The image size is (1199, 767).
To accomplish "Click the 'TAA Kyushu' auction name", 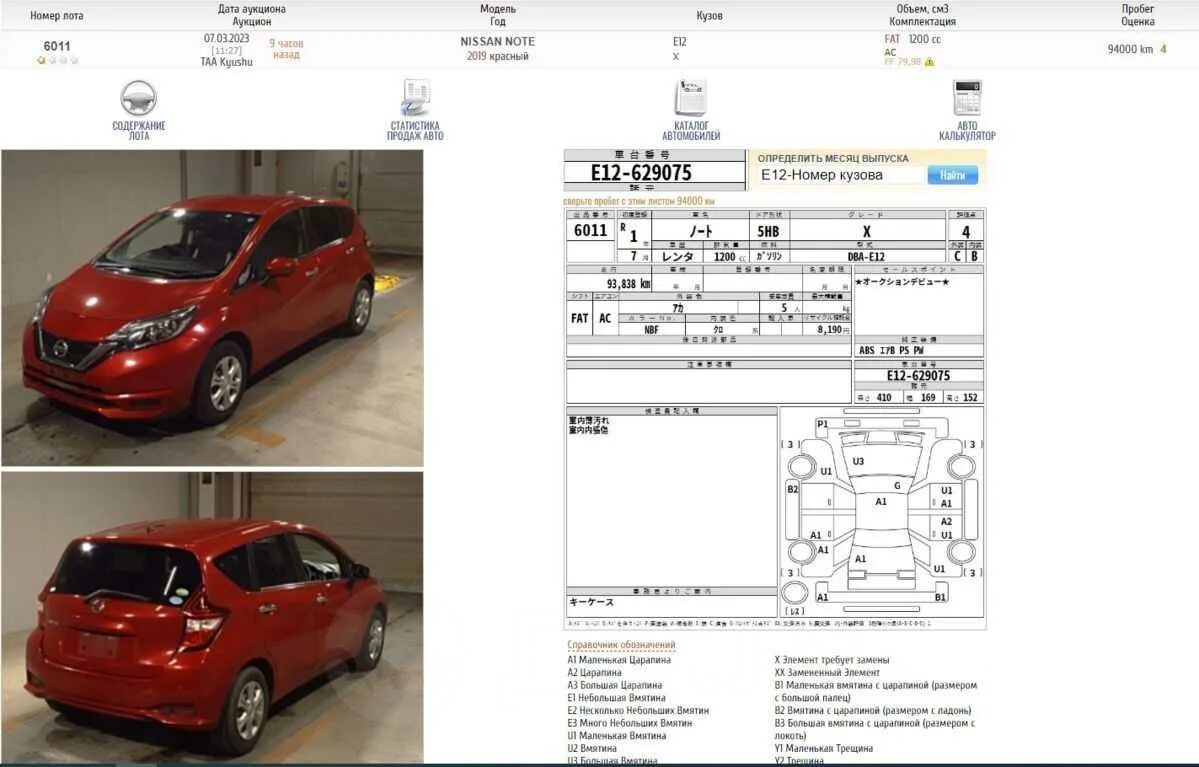I will point(226,62).
